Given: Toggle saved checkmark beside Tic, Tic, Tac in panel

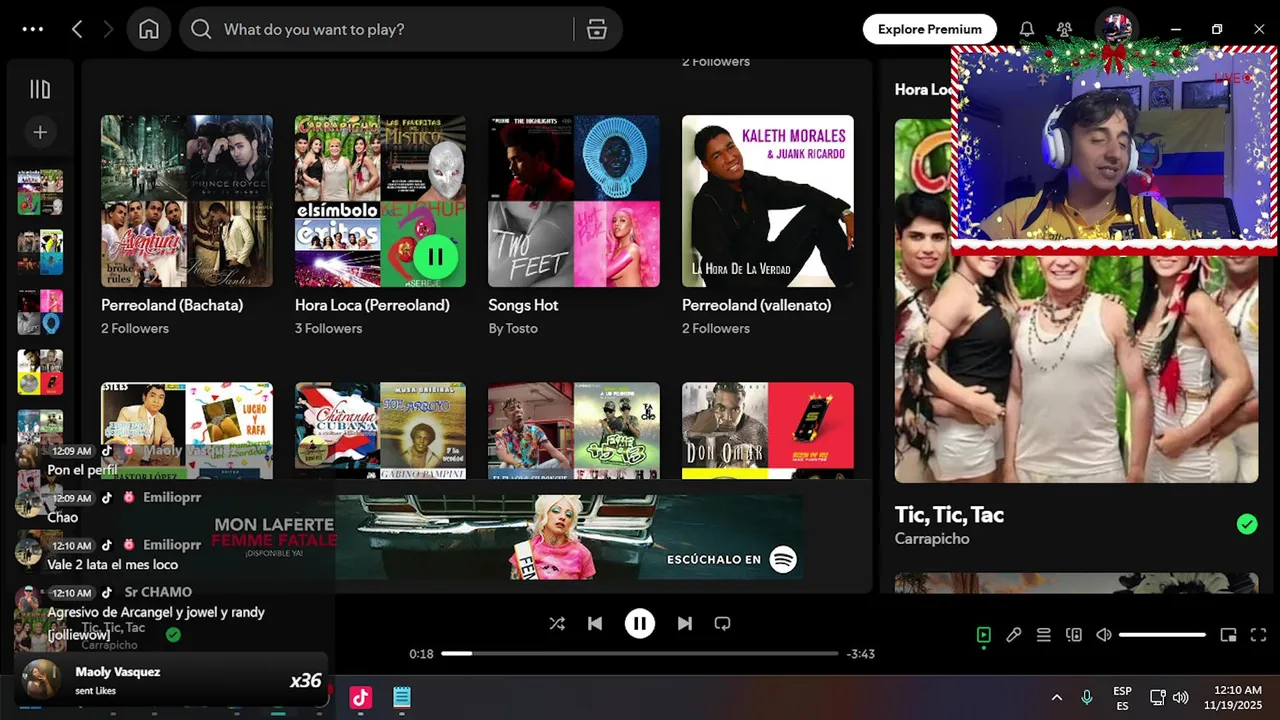Looking at the screenshot, I should (1246, 524).
